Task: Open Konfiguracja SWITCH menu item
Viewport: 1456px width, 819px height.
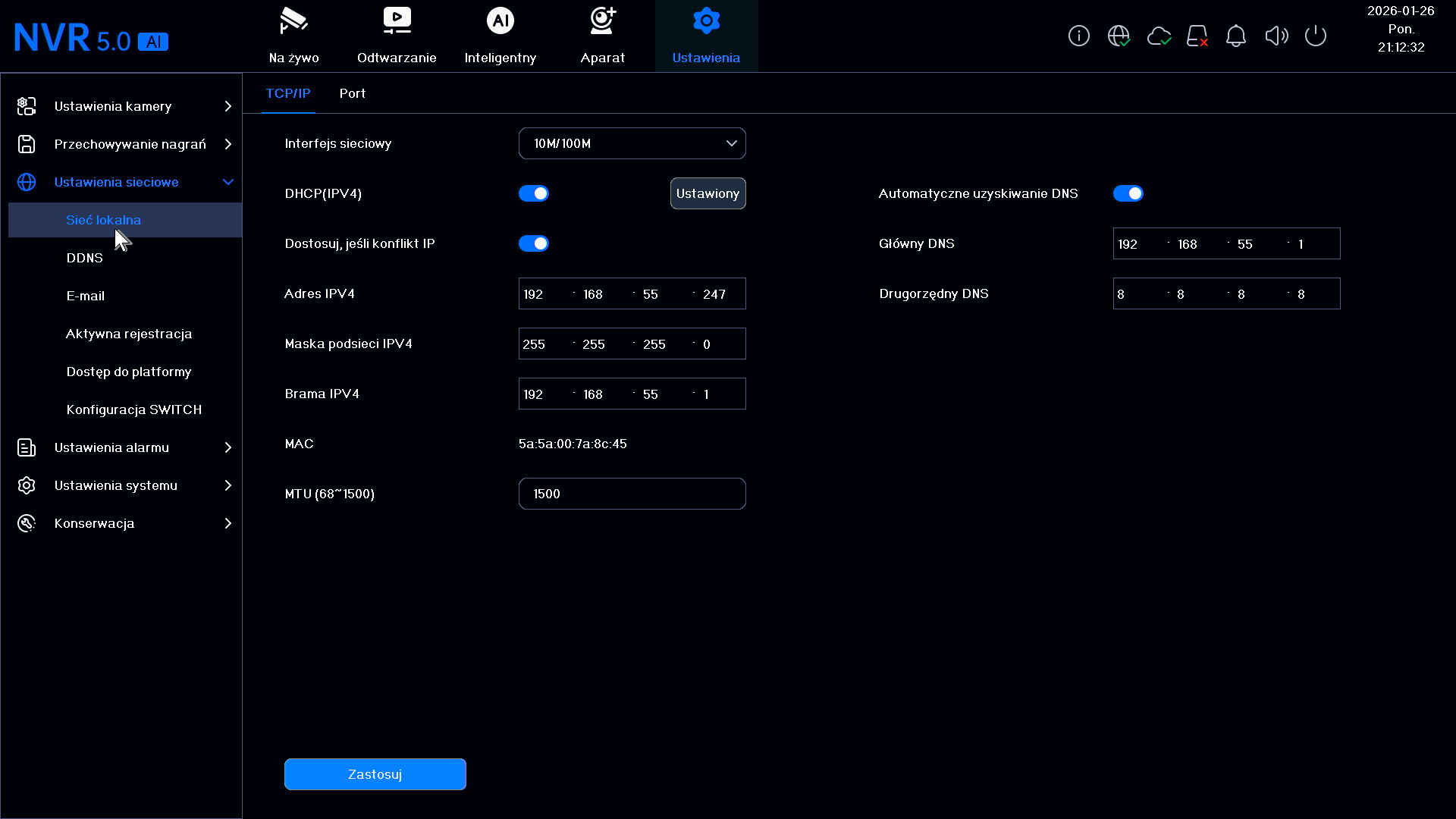Action: coord(134,409)
